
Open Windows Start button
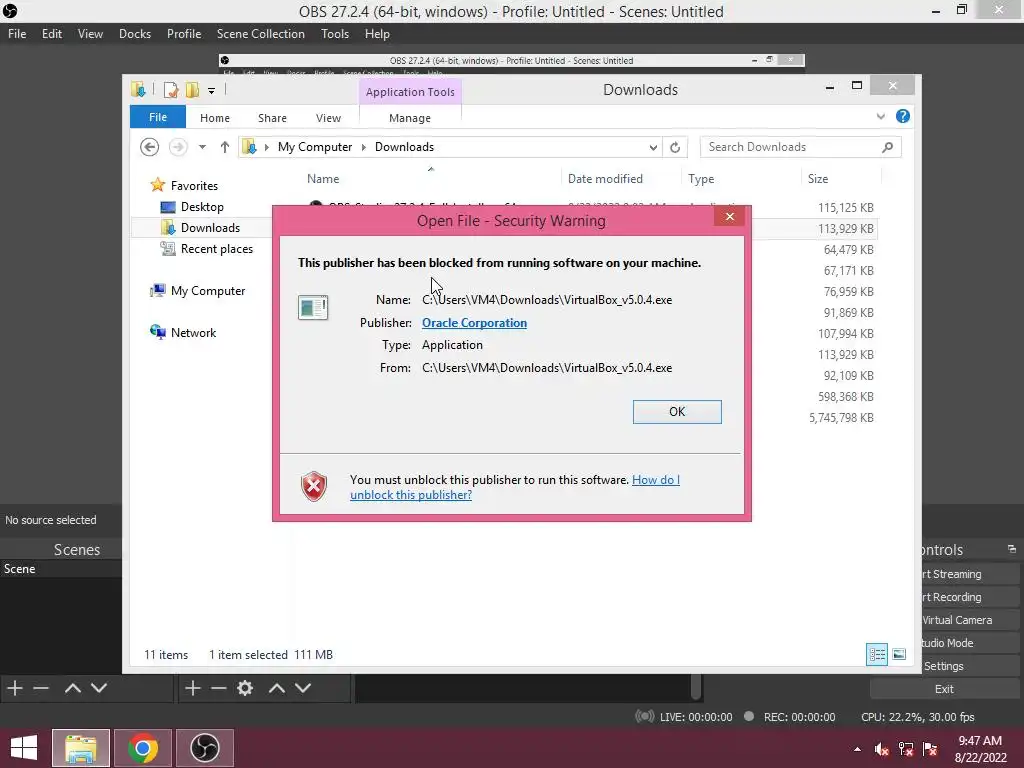24,748
